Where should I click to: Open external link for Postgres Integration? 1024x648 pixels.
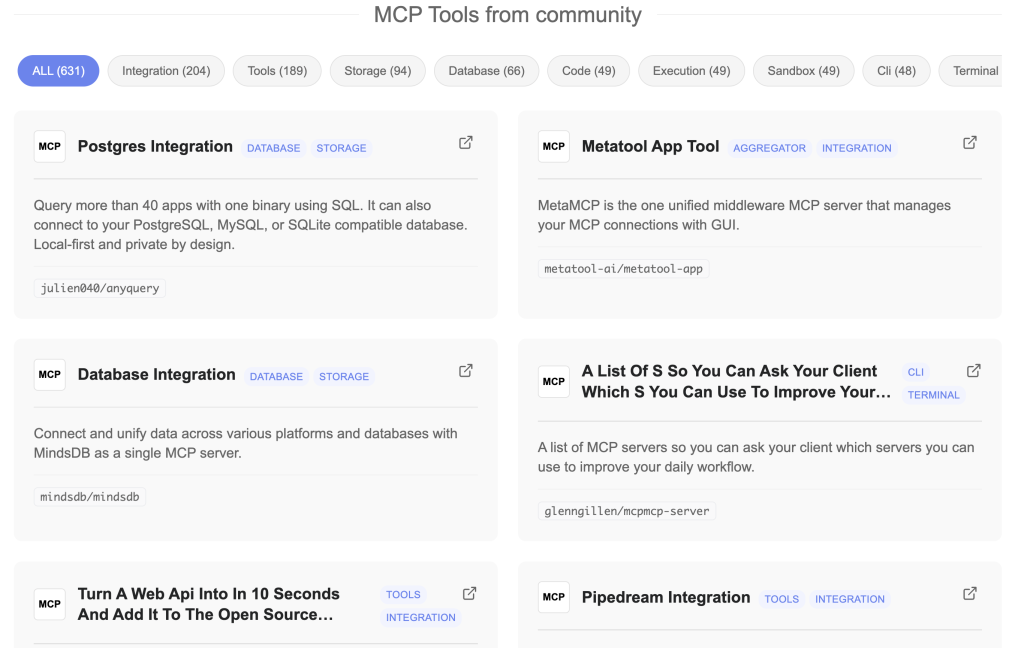(466, 142)
